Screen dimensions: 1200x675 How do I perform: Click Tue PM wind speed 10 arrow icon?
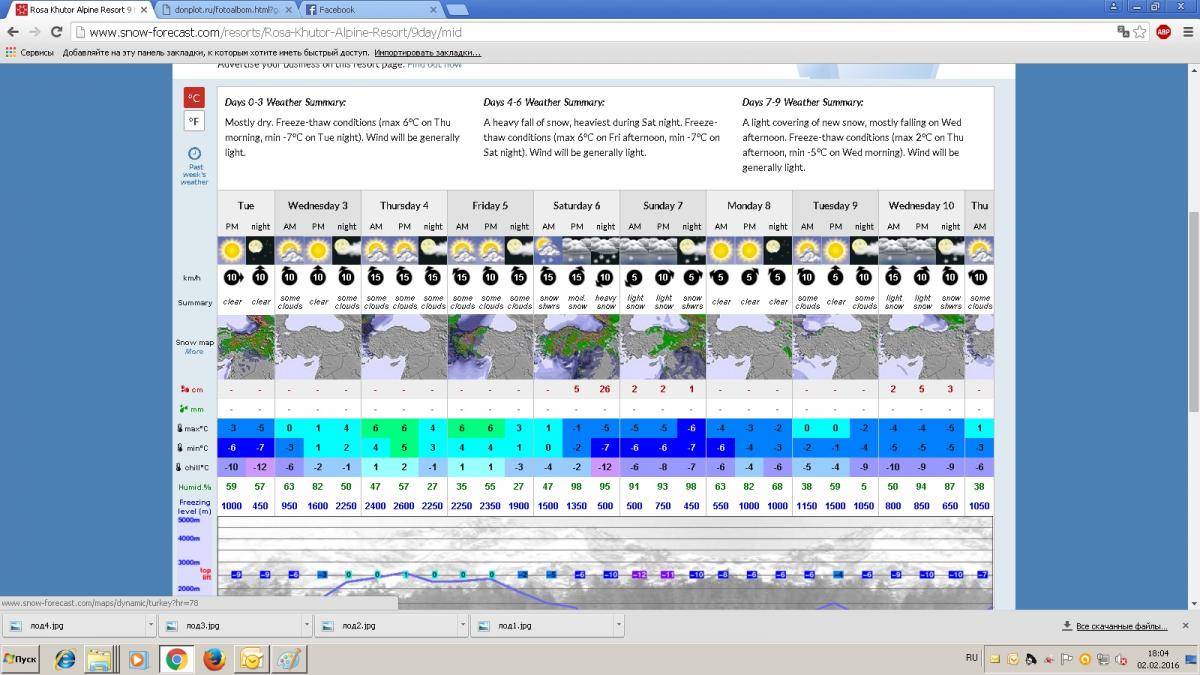pos(232,277)
